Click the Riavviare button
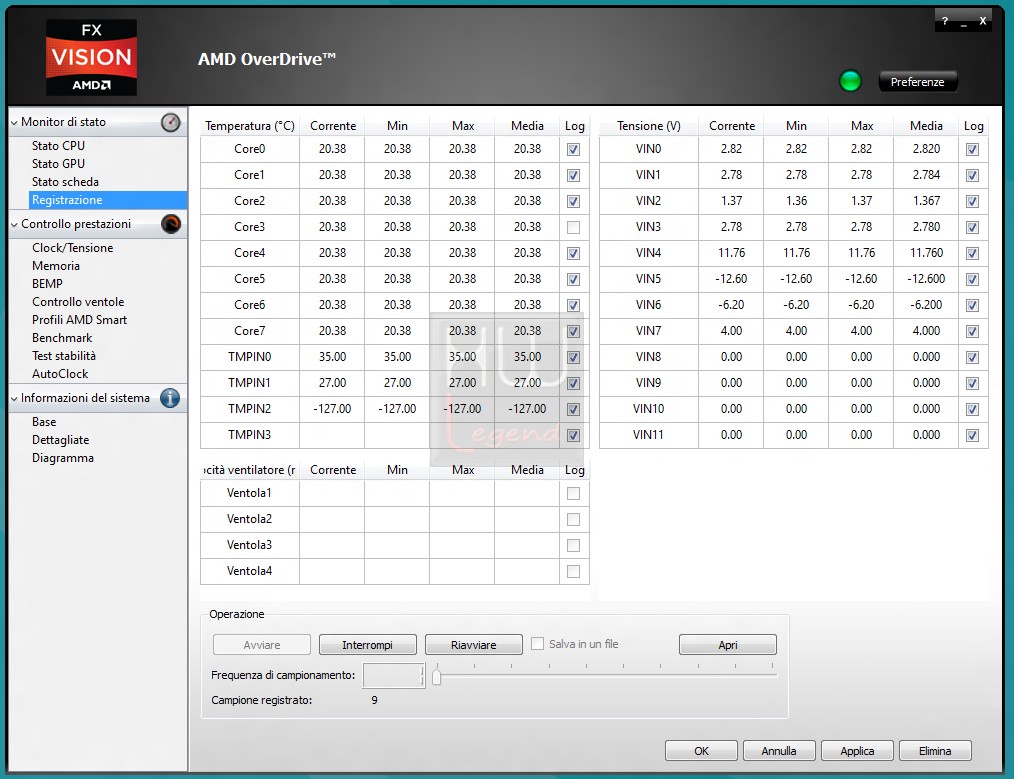 473,645
